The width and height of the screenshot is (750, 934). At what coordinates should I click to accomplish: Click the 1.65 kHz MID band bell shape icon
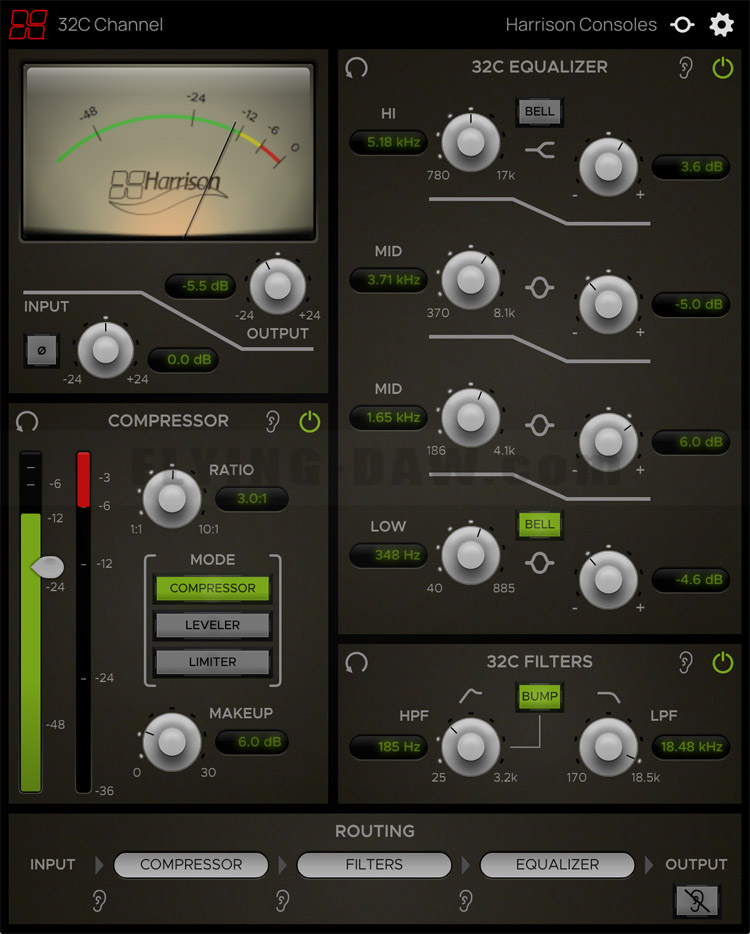540,425
